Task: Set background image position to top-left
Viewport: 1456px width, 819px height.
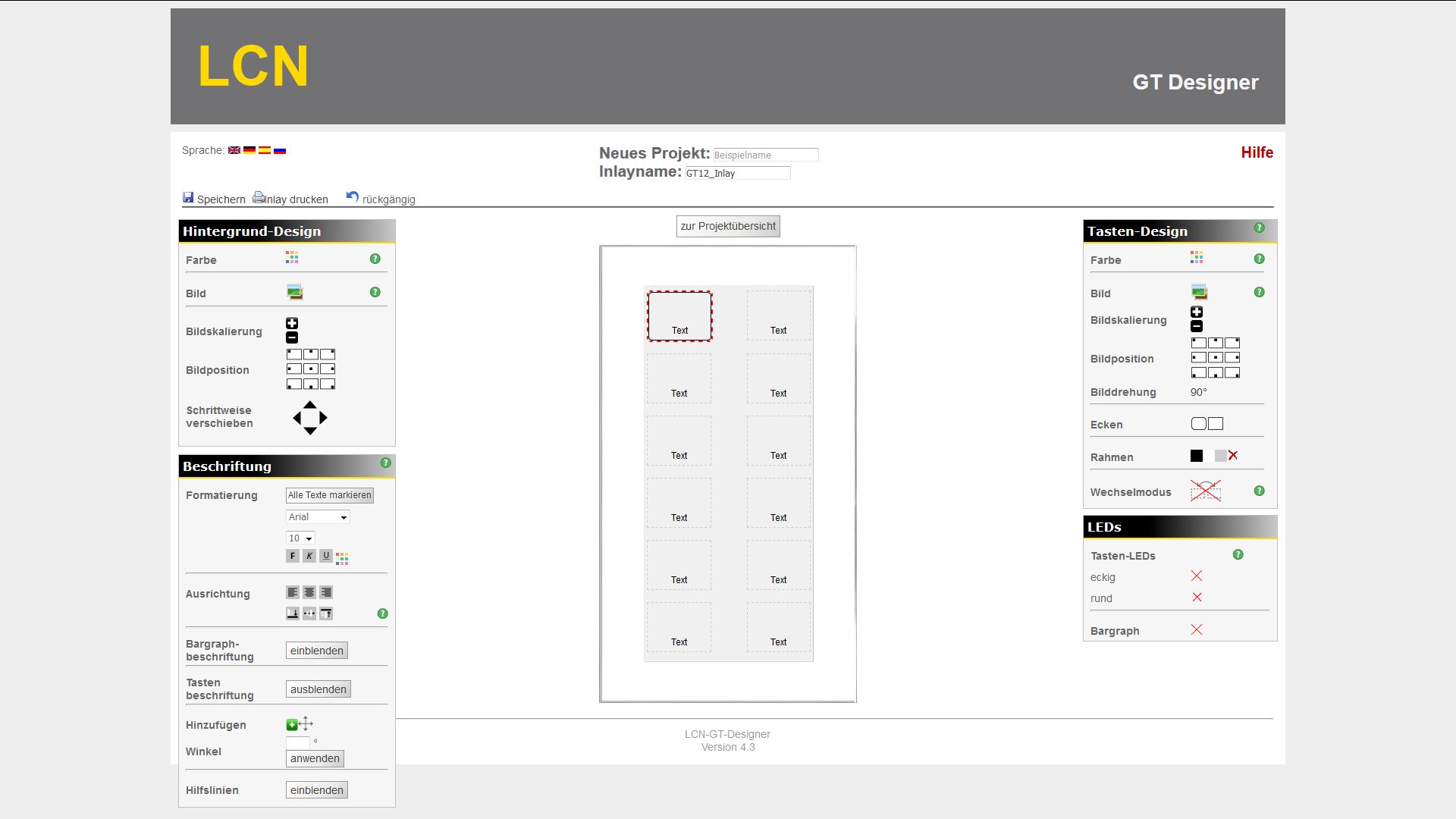Action: point(294,354)
